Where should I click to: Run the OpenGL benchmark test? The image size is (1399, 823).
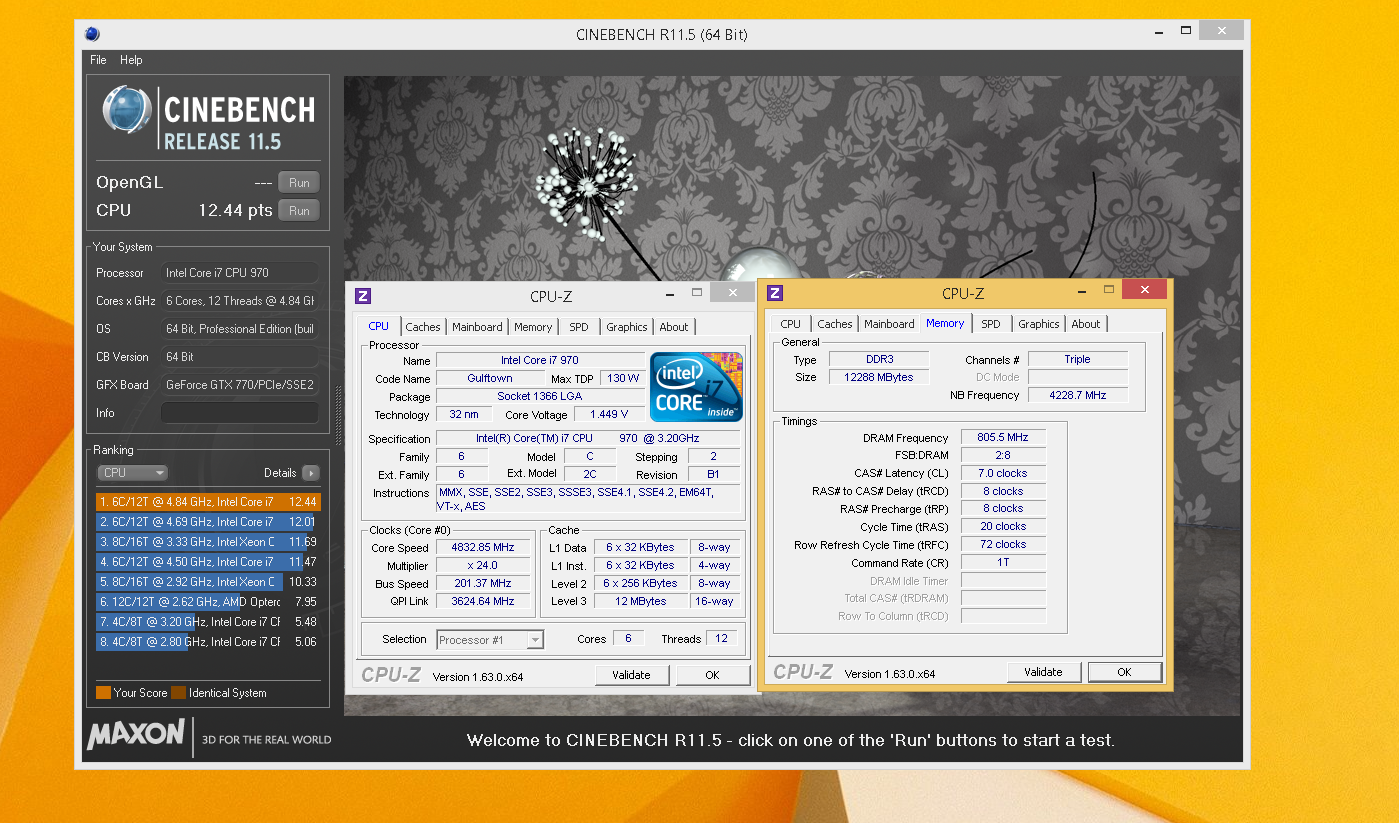[x=299, y=183]
